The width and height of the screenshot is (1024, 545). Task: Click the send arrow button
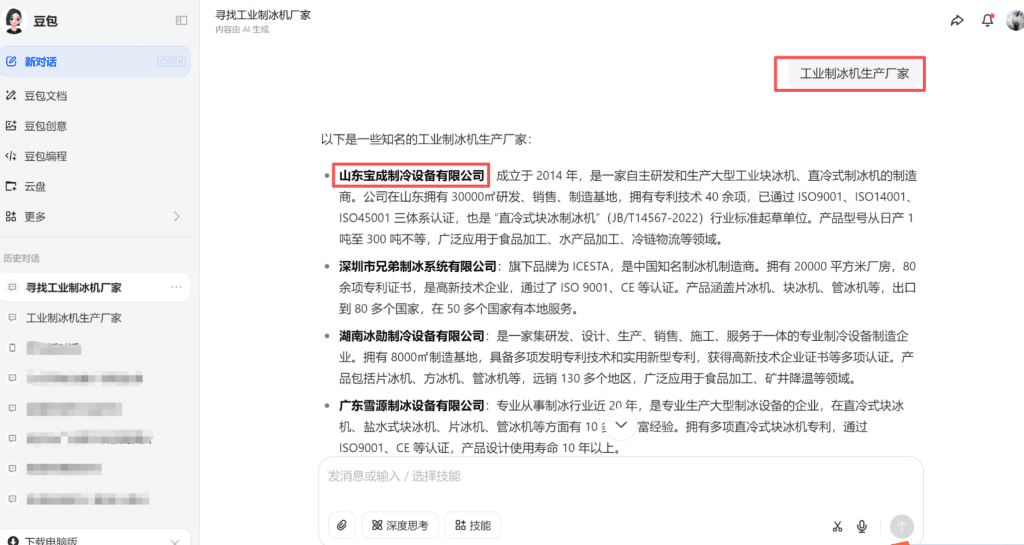coord(902,526)
